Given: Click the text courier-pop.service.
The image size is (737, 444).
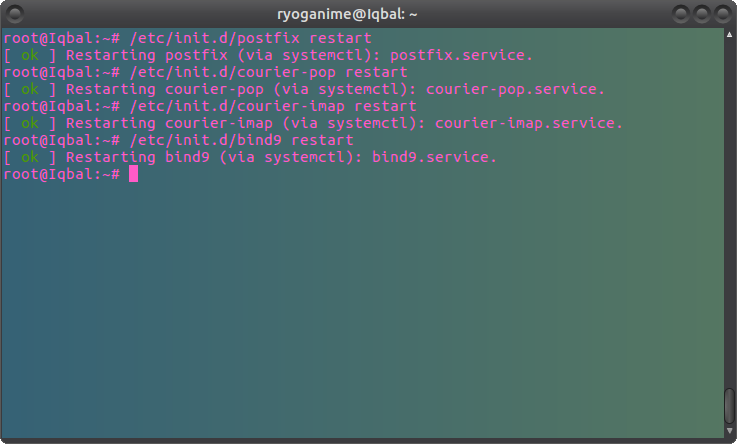Looking at the screenshot, I should point(516,89).
